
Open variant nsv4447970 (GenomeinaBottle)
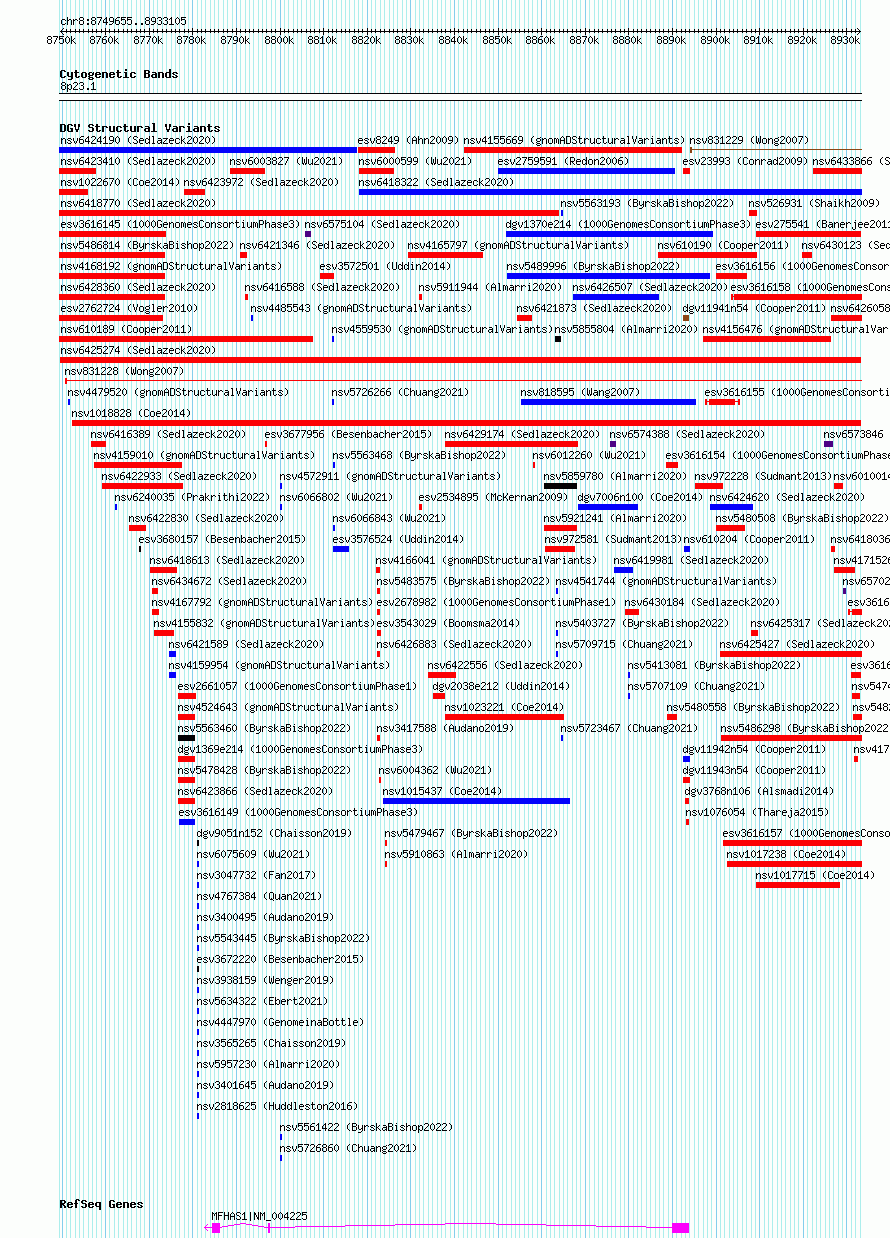(280, 1022)
